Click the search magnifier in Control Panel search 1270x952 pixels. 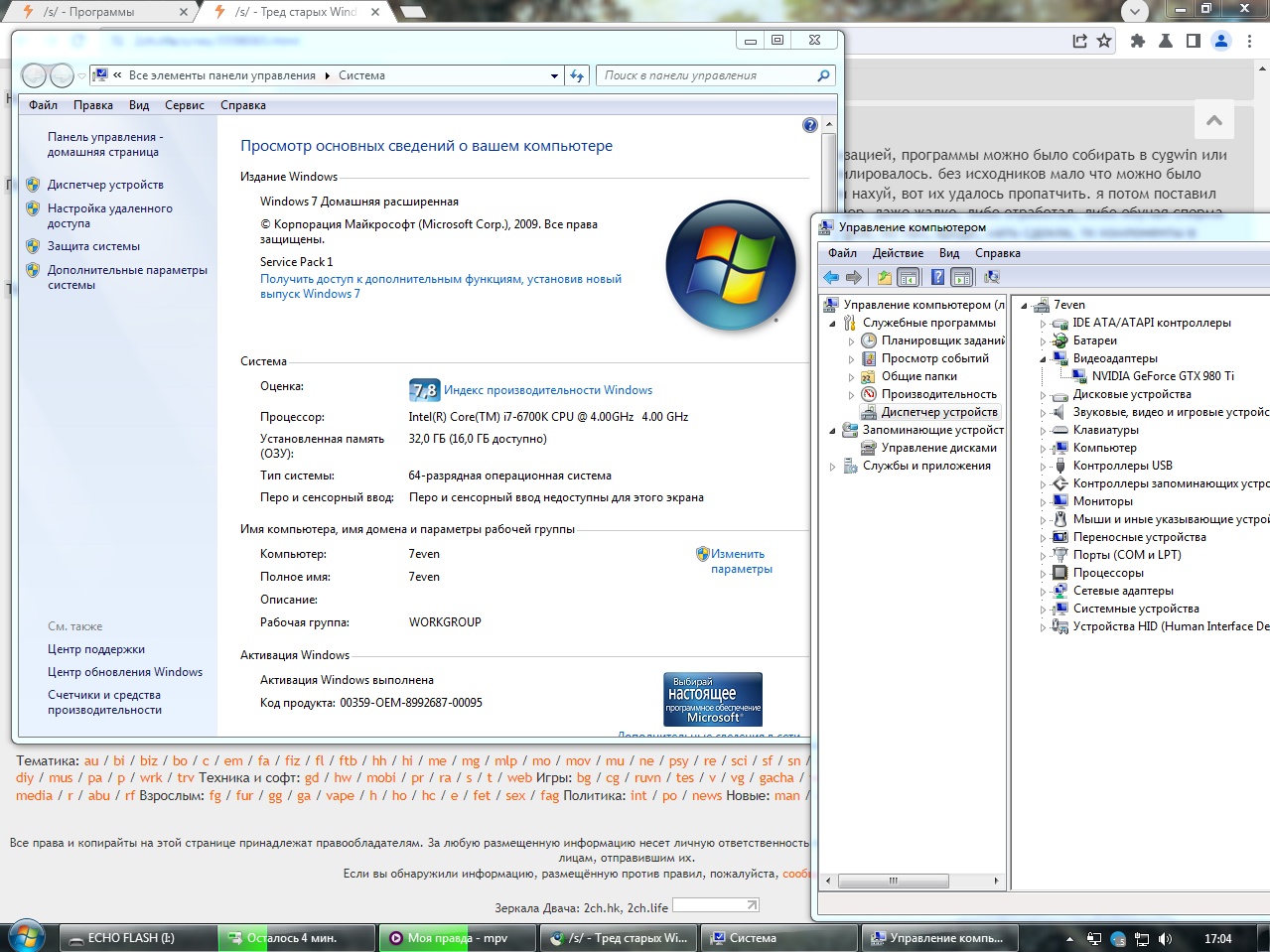pyautogui.click(x=823, y=75)
